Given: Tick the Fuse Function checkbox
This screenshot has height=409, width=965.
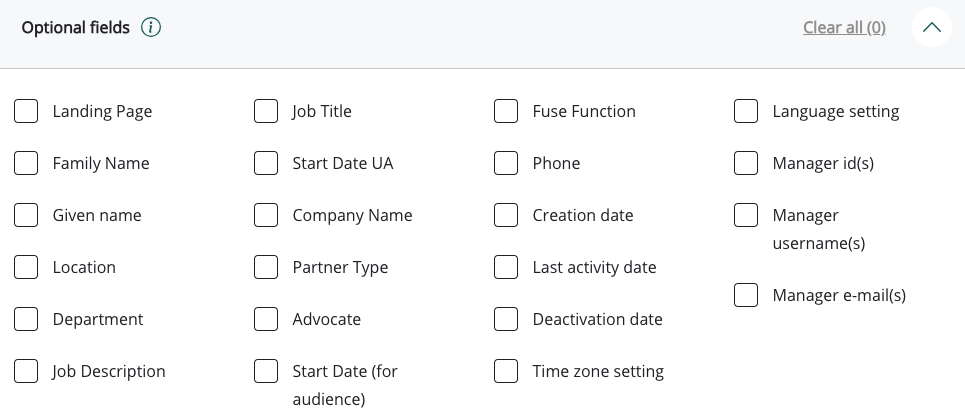Looking at the screenshot, I should (x=506, y=111).
